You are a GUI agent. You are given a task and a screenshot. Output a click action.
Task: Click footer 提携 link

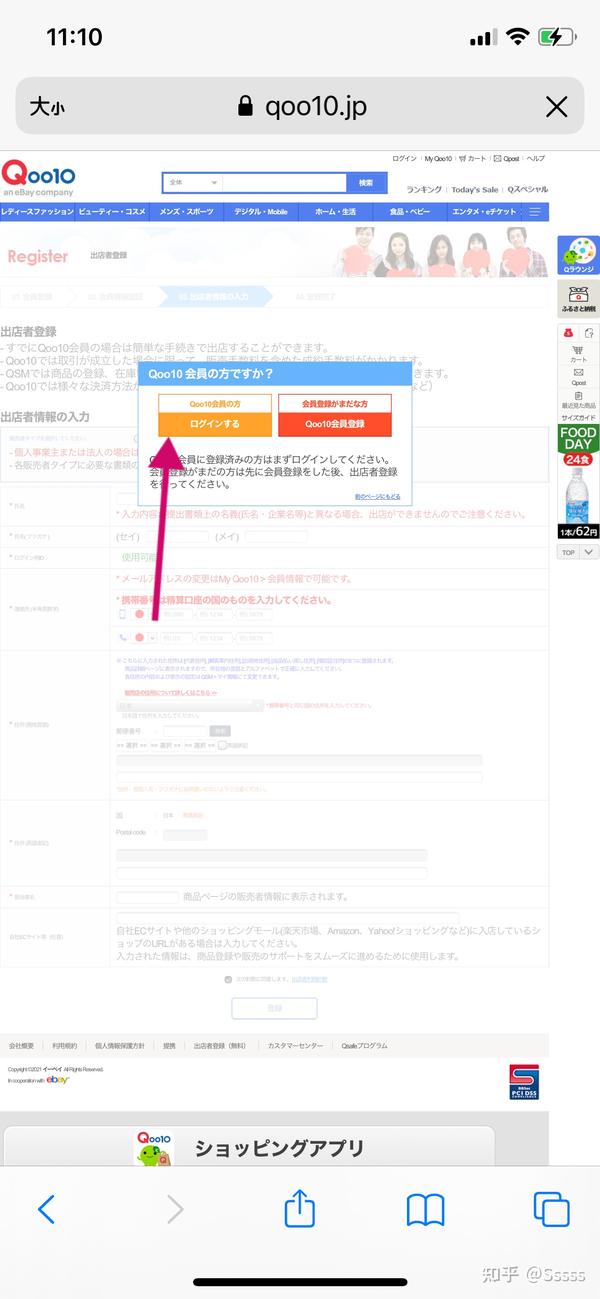click(169, 1045)
